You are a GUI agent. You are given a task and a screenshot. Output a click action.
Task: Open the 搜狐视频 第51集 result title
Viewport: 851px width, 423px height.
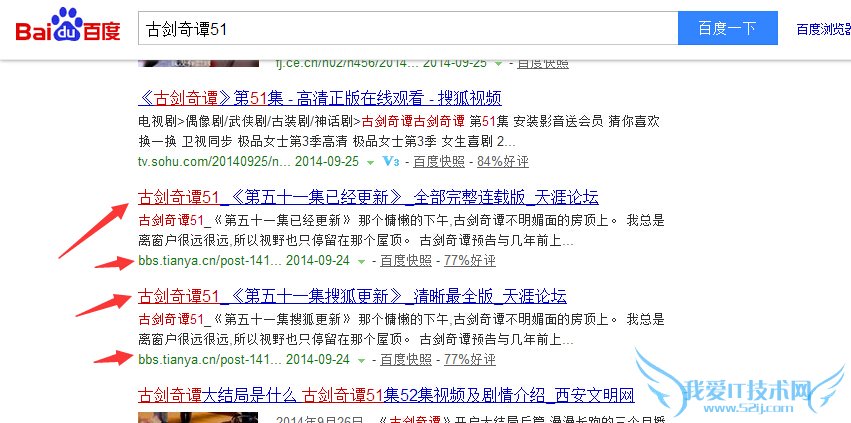(x=320, y=98)
